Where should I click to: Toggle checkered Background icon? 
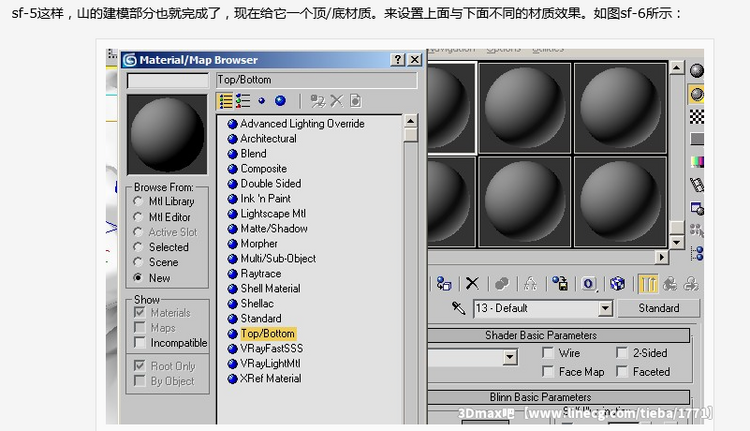click(696, 116)
